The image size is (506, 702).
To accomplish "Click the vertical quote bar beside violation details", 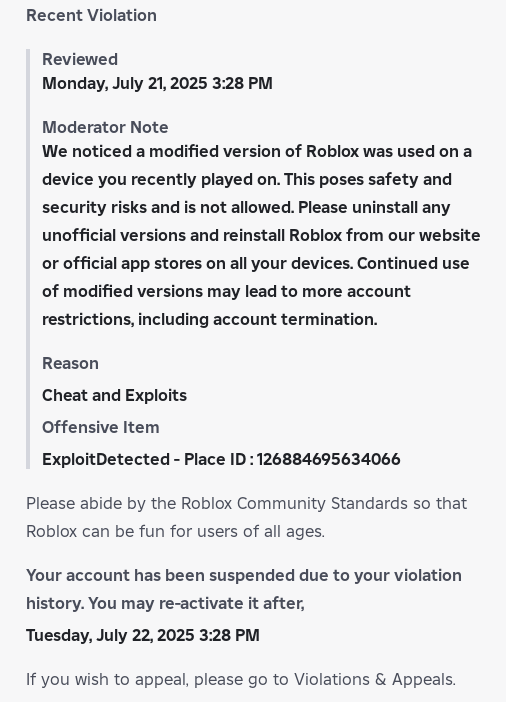I will coord(28,259).
